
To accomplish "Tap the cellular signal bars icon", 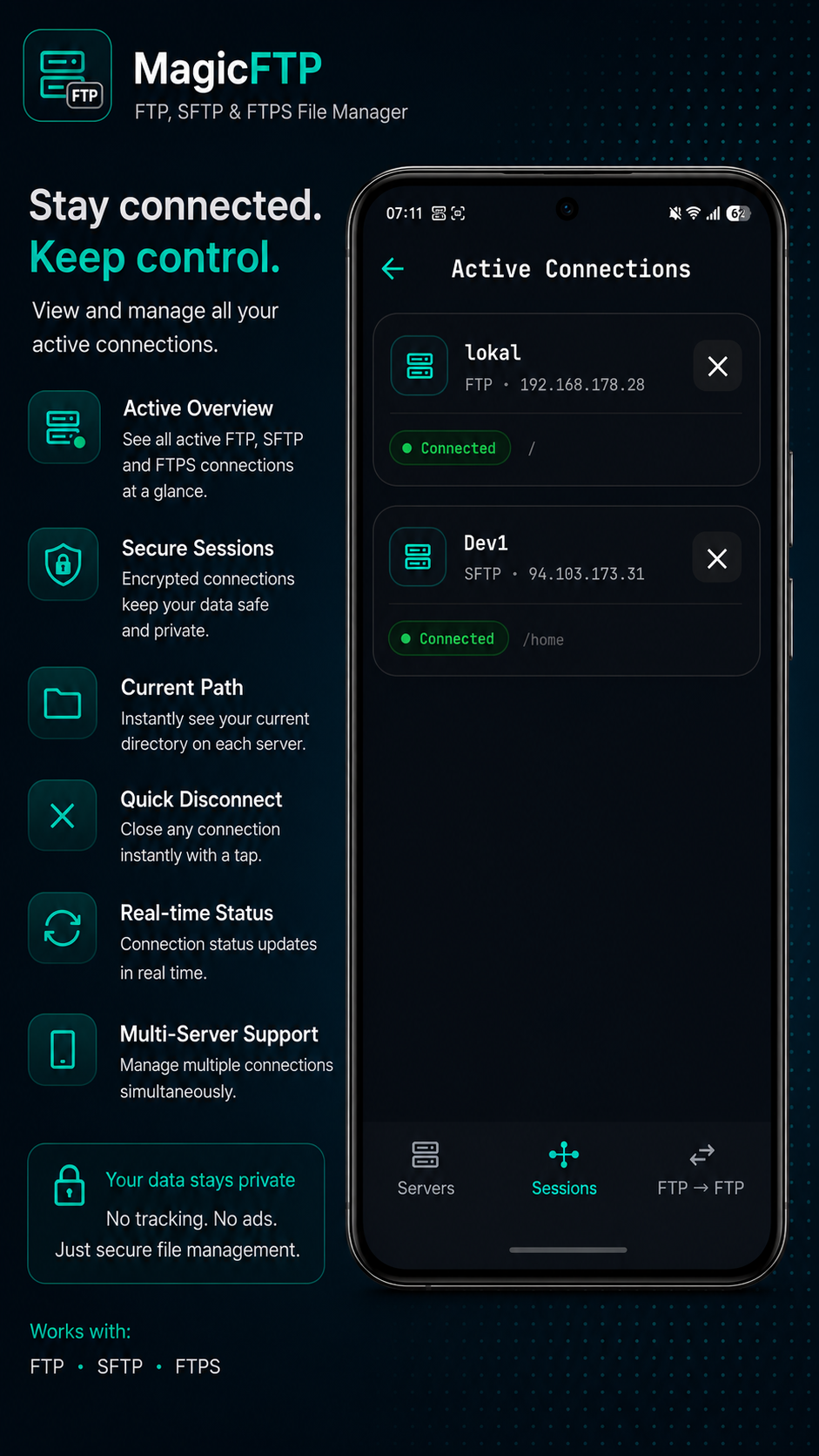I will pyautogui.click(x=713, y=213).
